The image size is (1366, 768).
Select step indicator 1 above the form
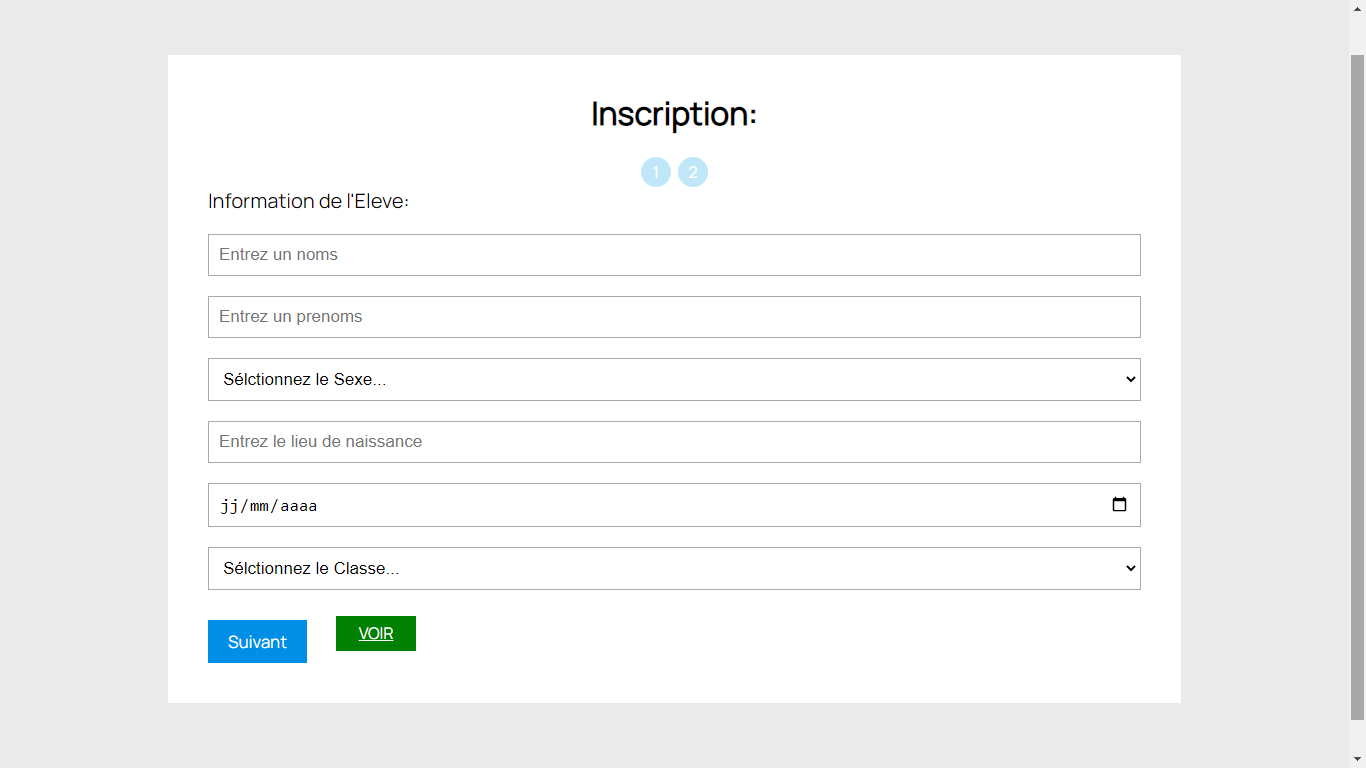click(x=656, y=171)
